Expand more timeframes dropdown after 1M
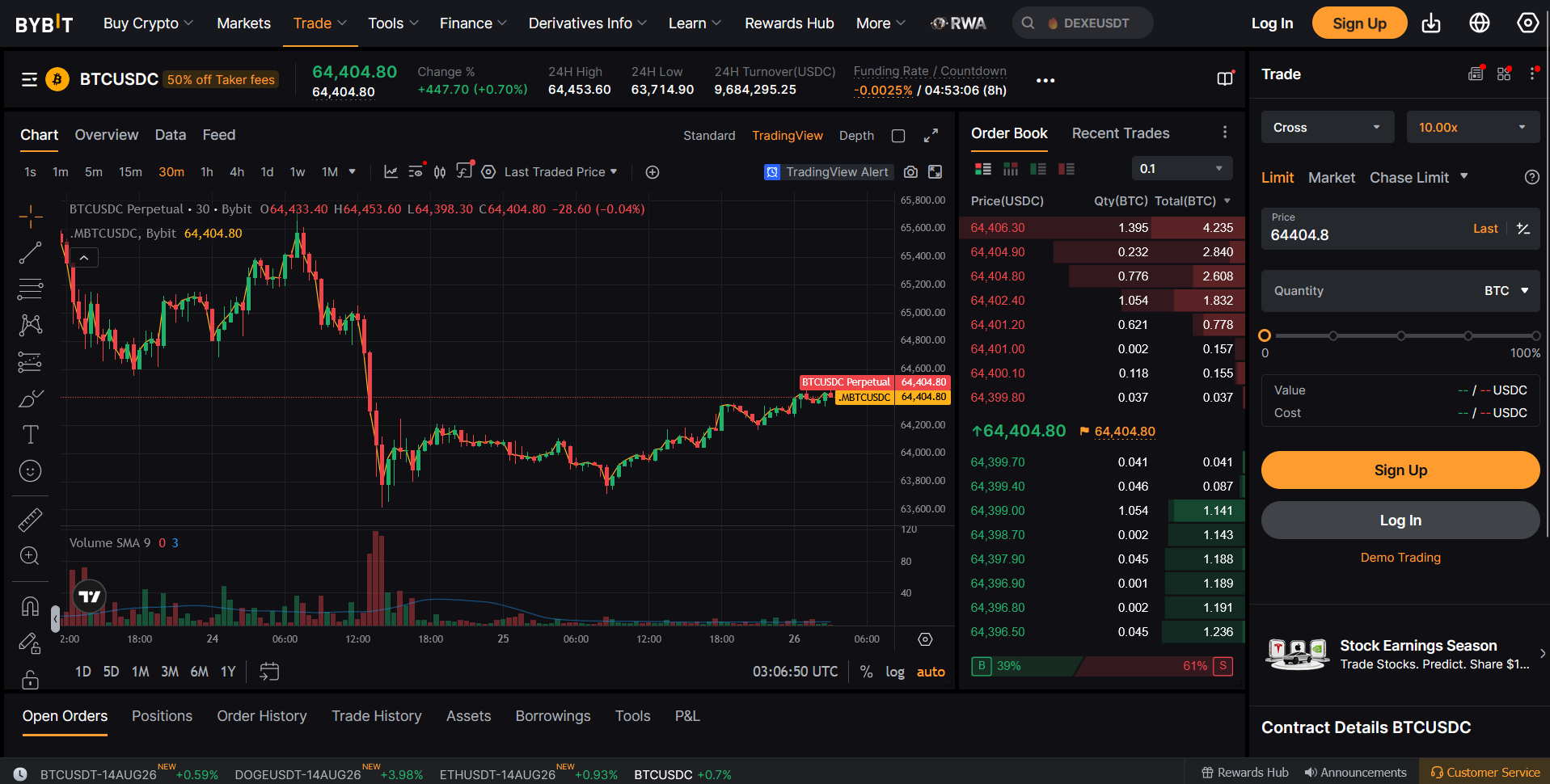 [x=352, y=171]
